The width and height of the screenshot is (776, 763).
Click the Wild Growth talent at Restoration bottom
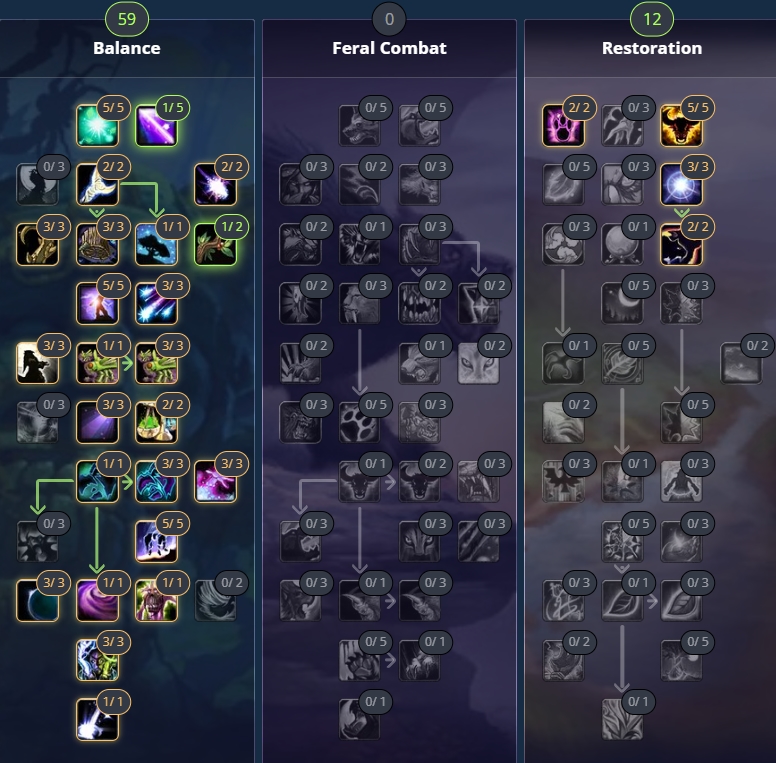click(x=622, y=719)
